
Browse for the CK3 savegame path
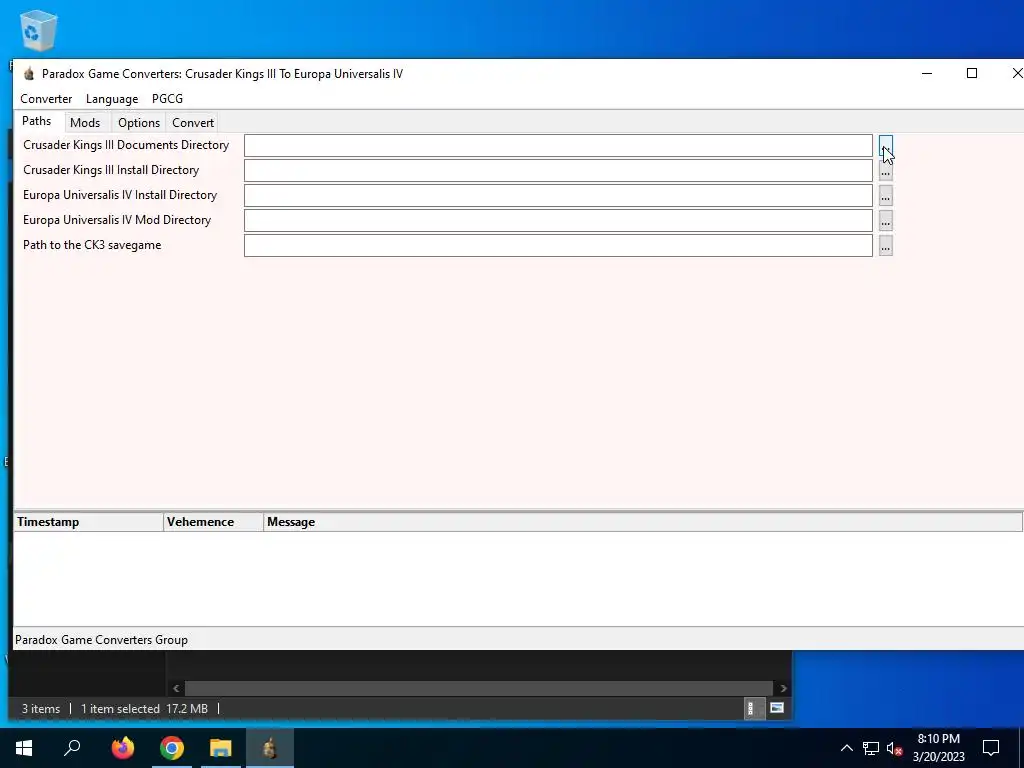pyautogui.click(x=886, y=246)
